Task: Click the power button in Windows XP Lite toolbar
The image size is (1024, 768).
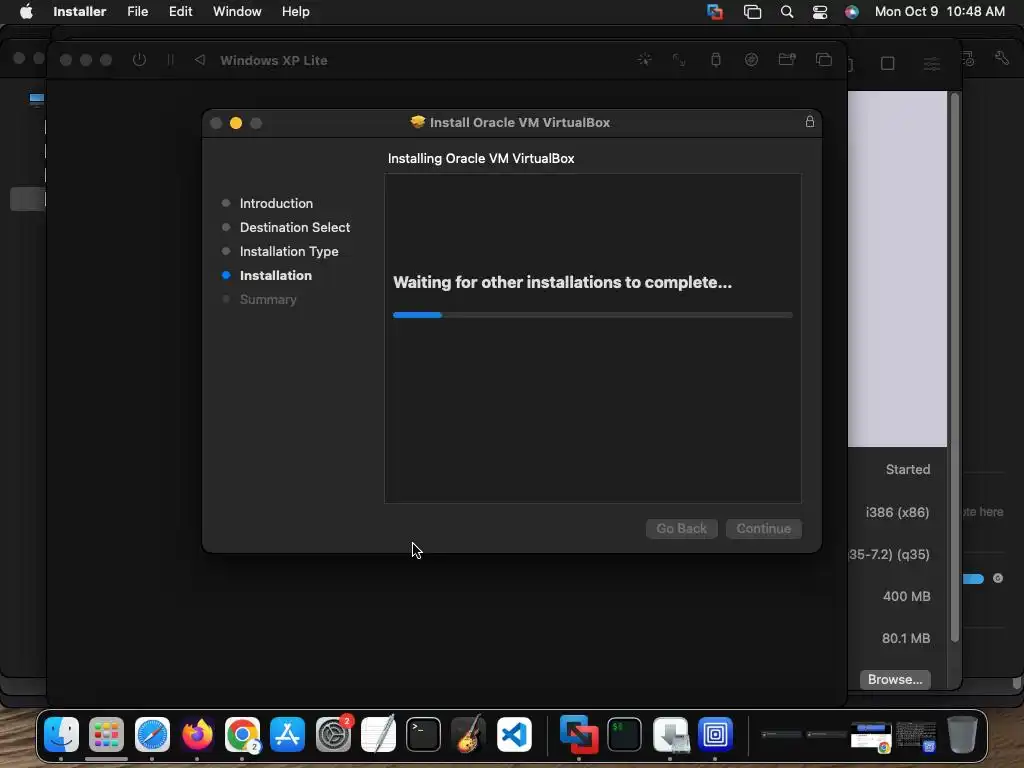Action: click(139, 60)
